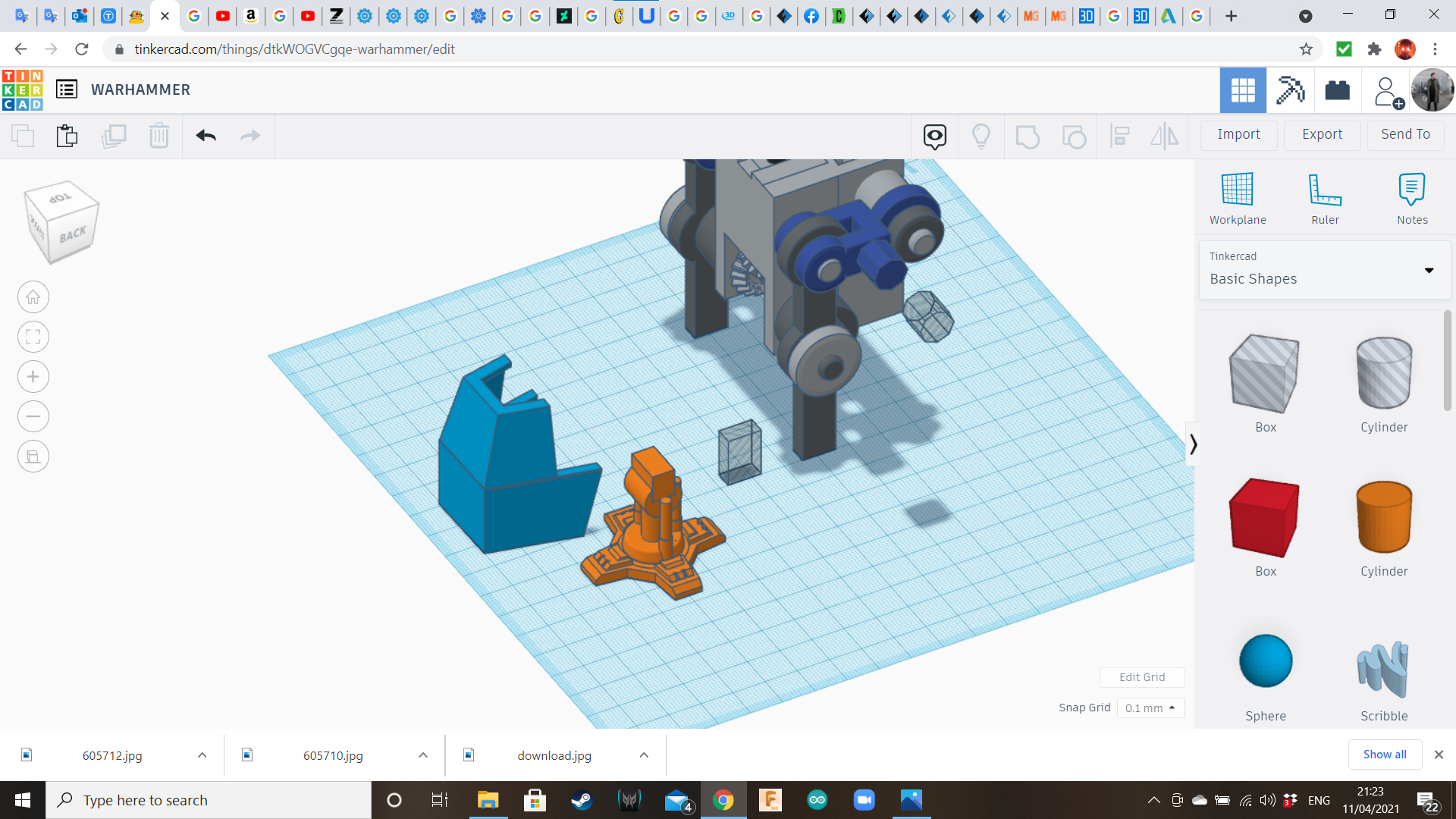Image resolution: width=1456 pixels, height=819 pixels.
Task: Toggle show all hidden lightbulb icon
Action: (981, 136)
